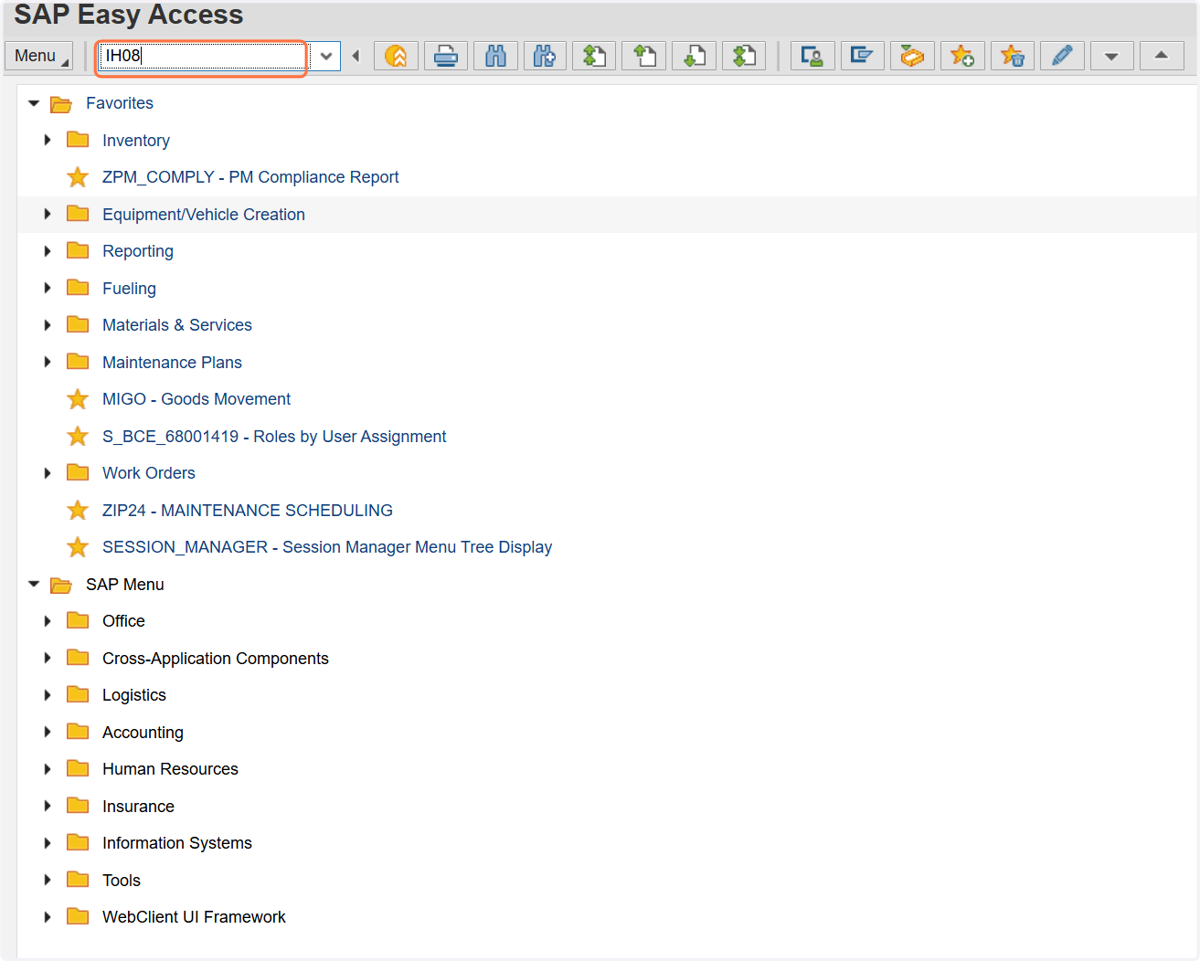Open SESSION_MANAGER Menu Tree Display
This screenshot has height=961, width=1200.
pyautogui.click(x=327, y=547)
